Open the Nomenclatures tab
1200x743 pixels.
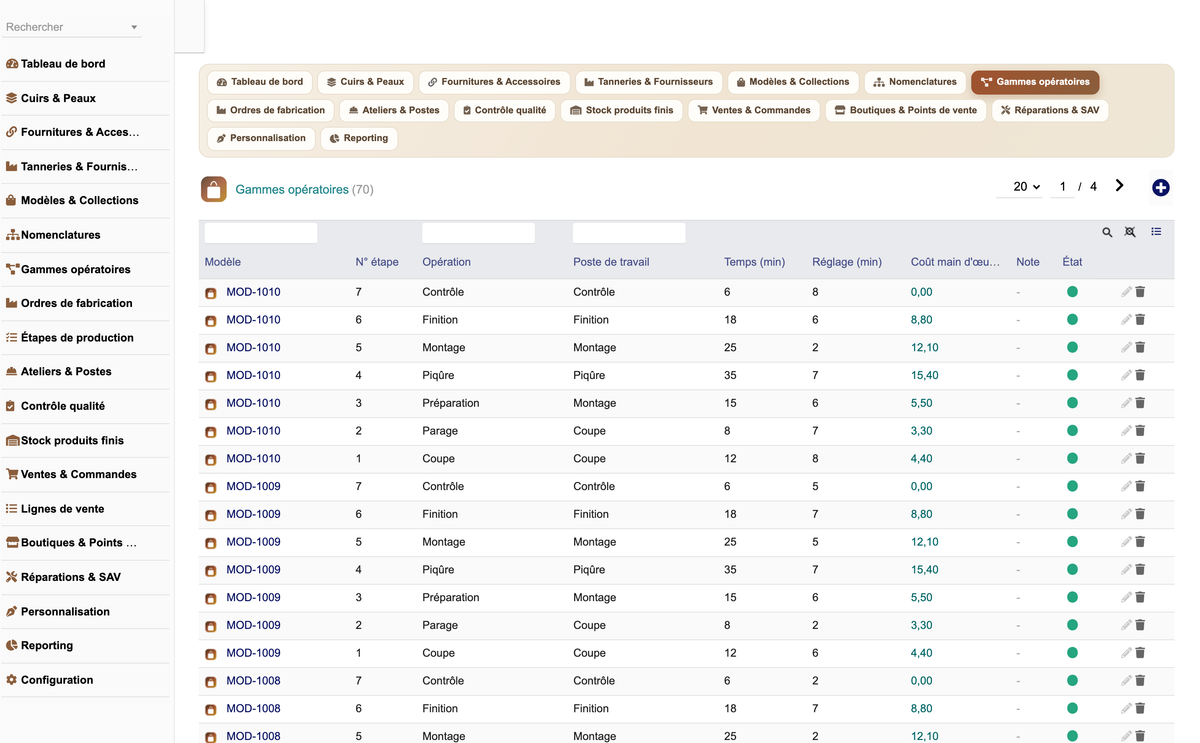coord(915,82)
